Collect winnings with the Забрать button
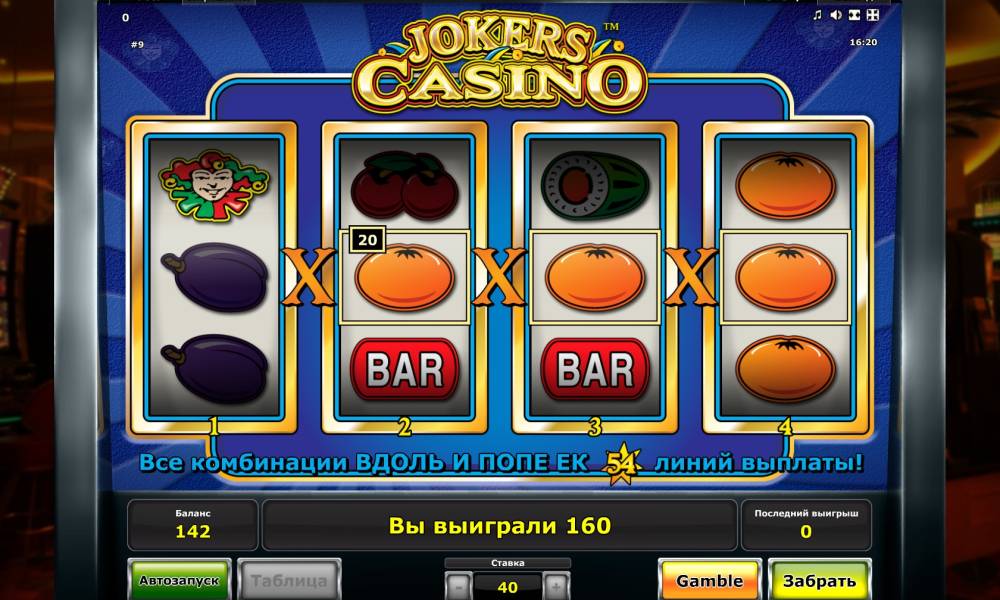The width and height of the screenshot is (1000, 600). pyautogui.click(x=820, y=580)
